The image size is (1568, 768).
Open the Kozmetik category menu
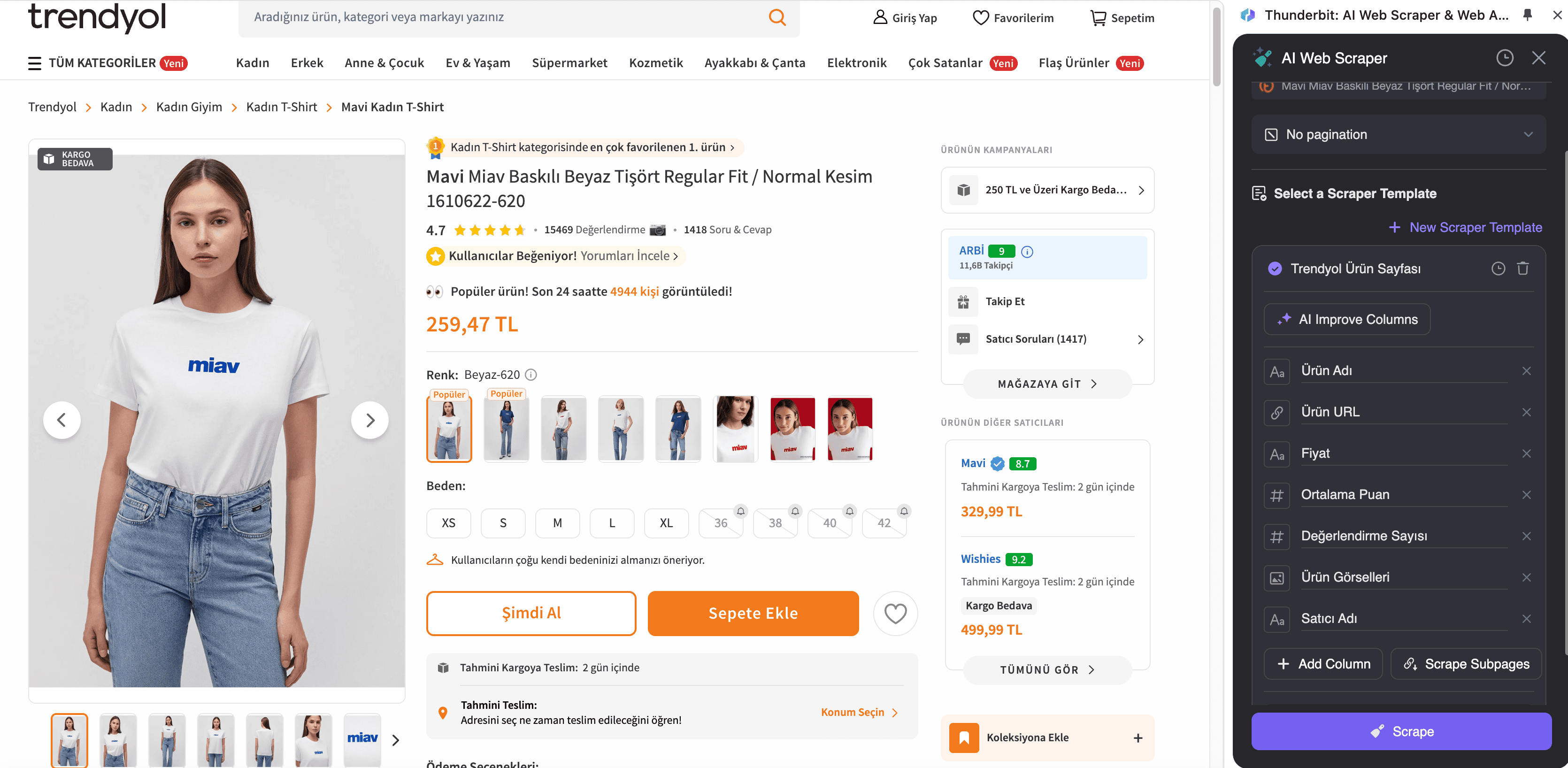pyautogui.click(x=655, y=63)
